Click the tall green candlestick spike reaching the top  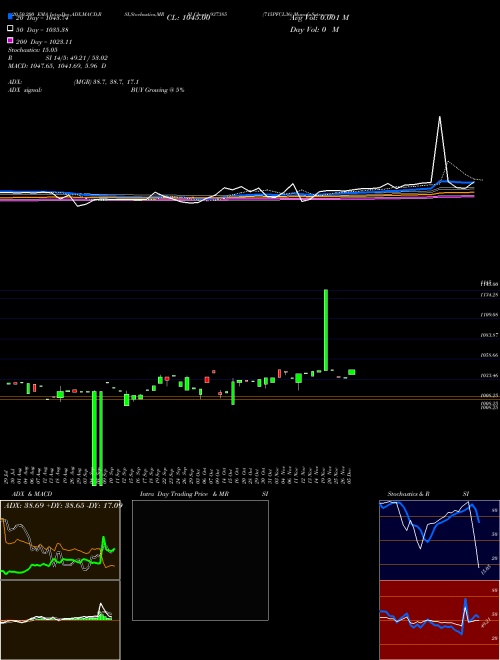click(326, 330)
